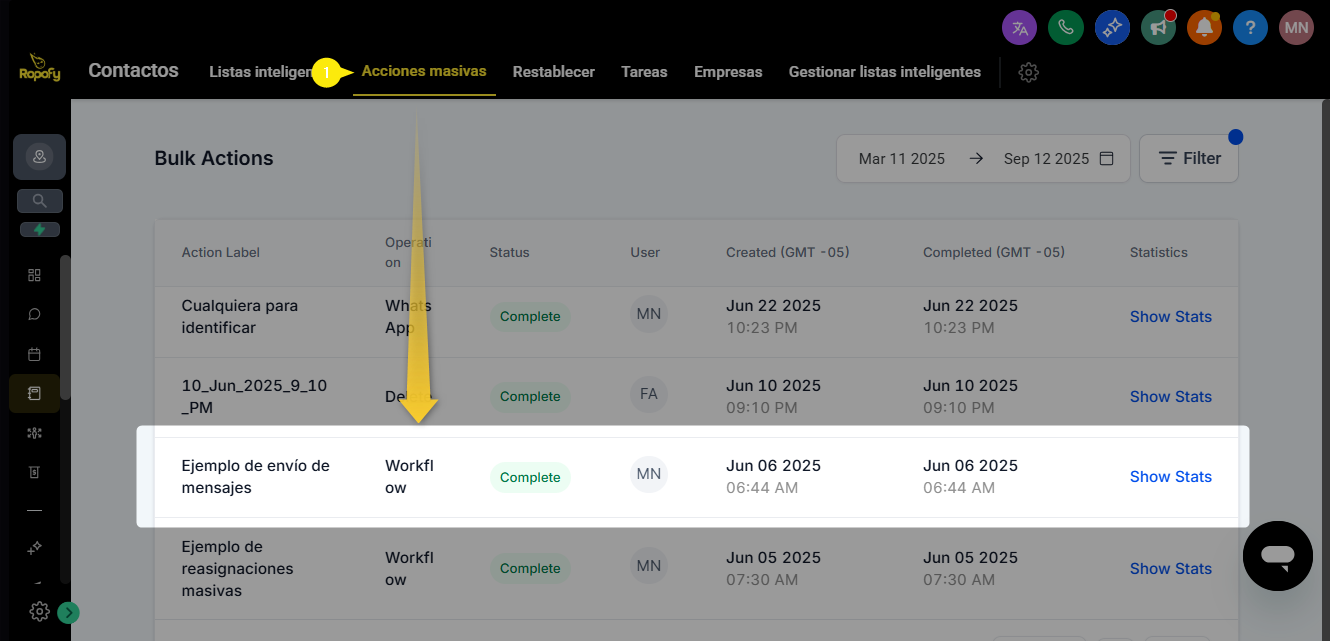This screenshot has width=1330, height=641.
Task: Open the megaphone announcements icon
Action: [x=1158, y=28]
